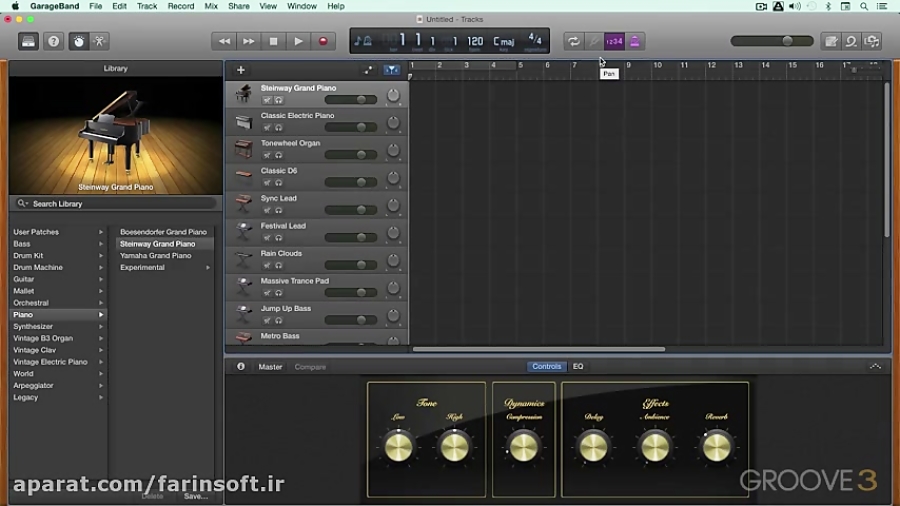Open the Mix menu

211,6
